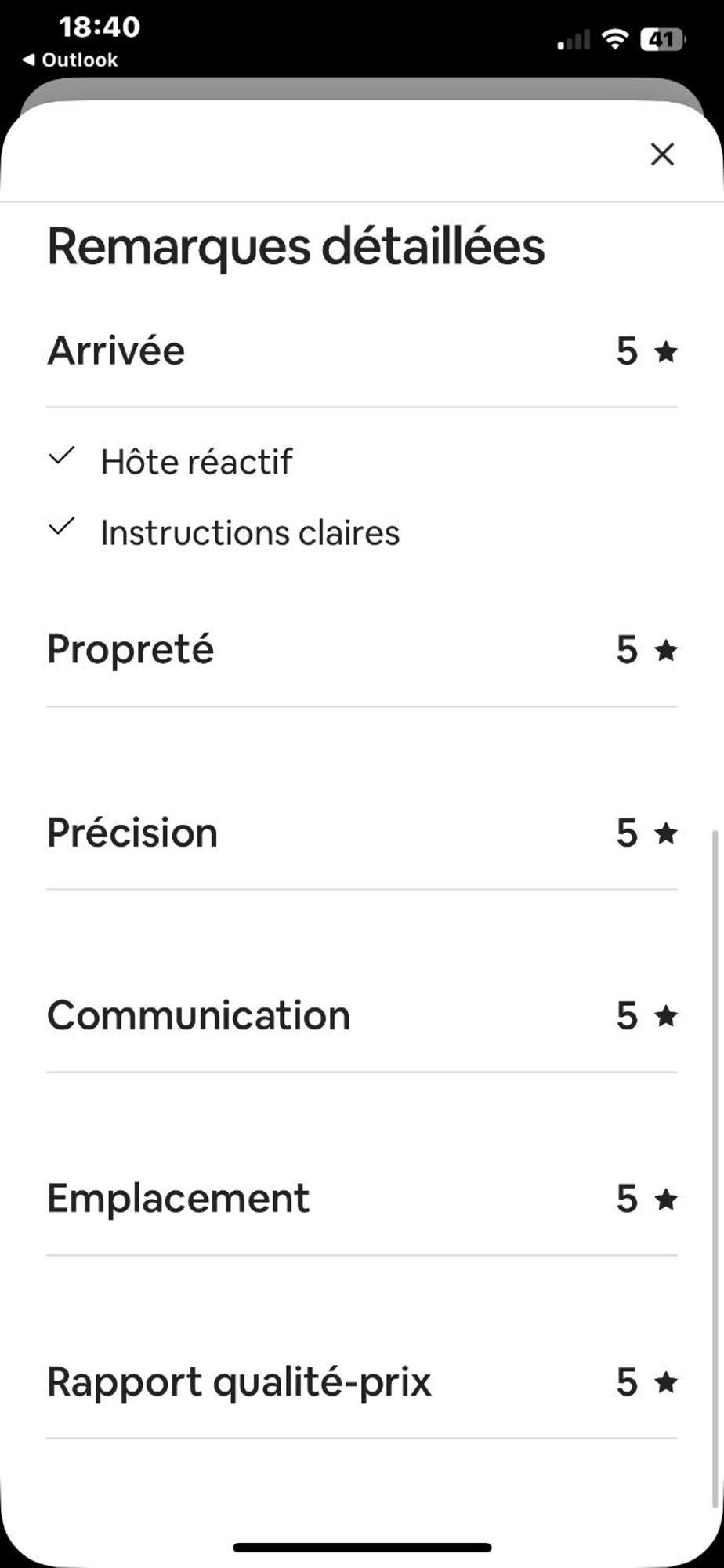Tap the checkmark beside Hôte réactif
The image size is (724, 1568).
[x=61, y=456]
